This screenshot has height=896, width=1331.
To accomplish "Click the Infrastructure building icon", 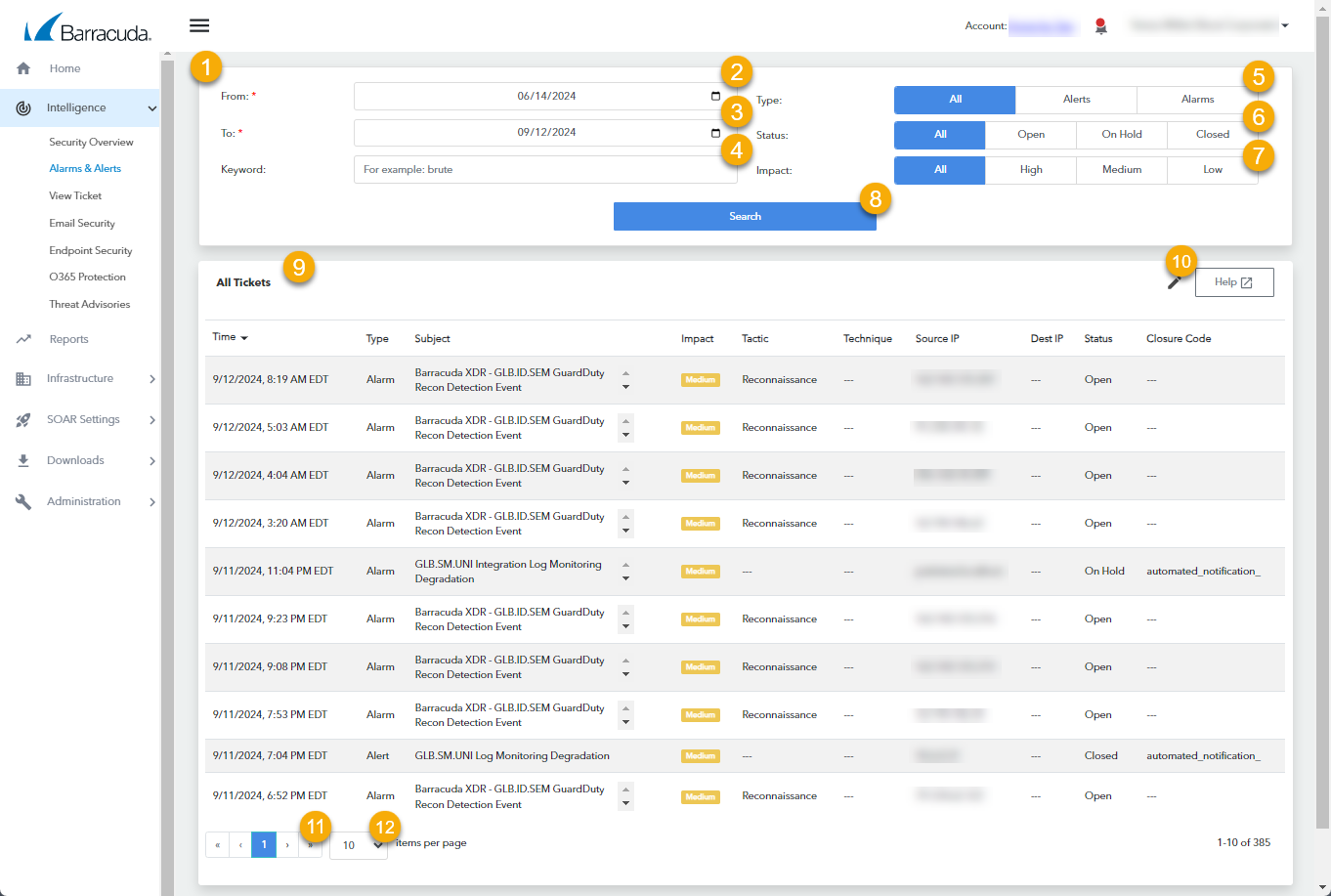I will (x=23, y=379).
